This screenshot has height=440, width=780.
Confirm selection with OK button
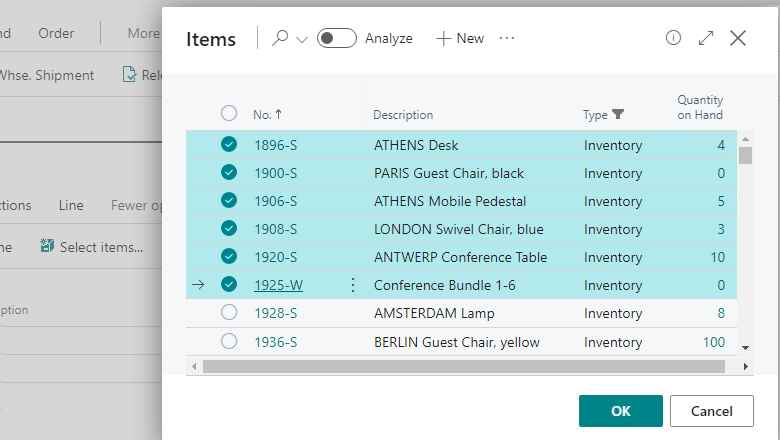click(x=620, y=411)
